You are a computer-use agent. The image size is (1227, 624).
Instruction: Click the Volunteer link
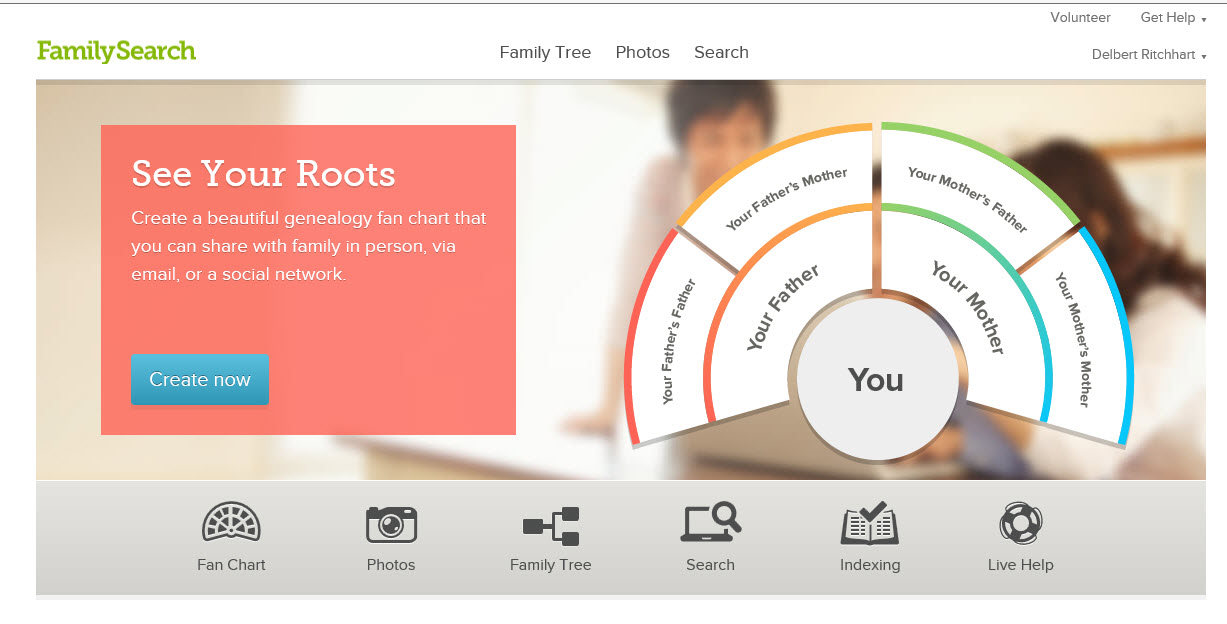click(1080, 18)
